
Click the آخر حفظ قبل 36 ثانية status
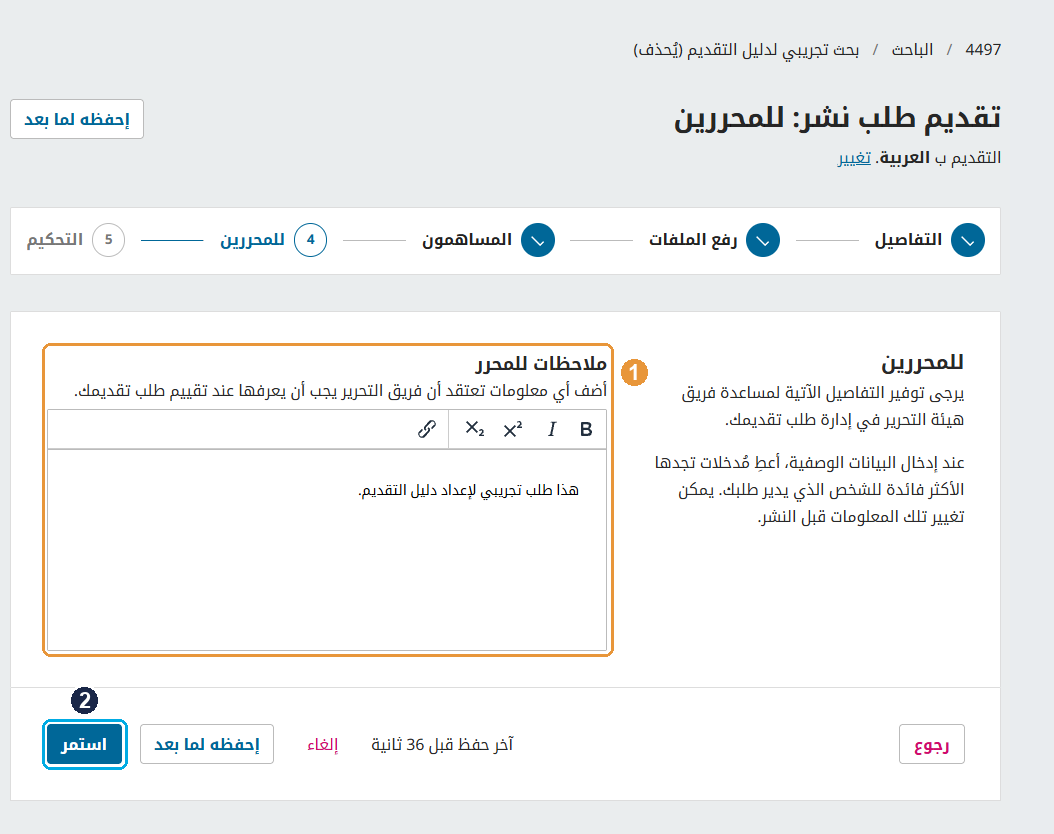point(442,745)
